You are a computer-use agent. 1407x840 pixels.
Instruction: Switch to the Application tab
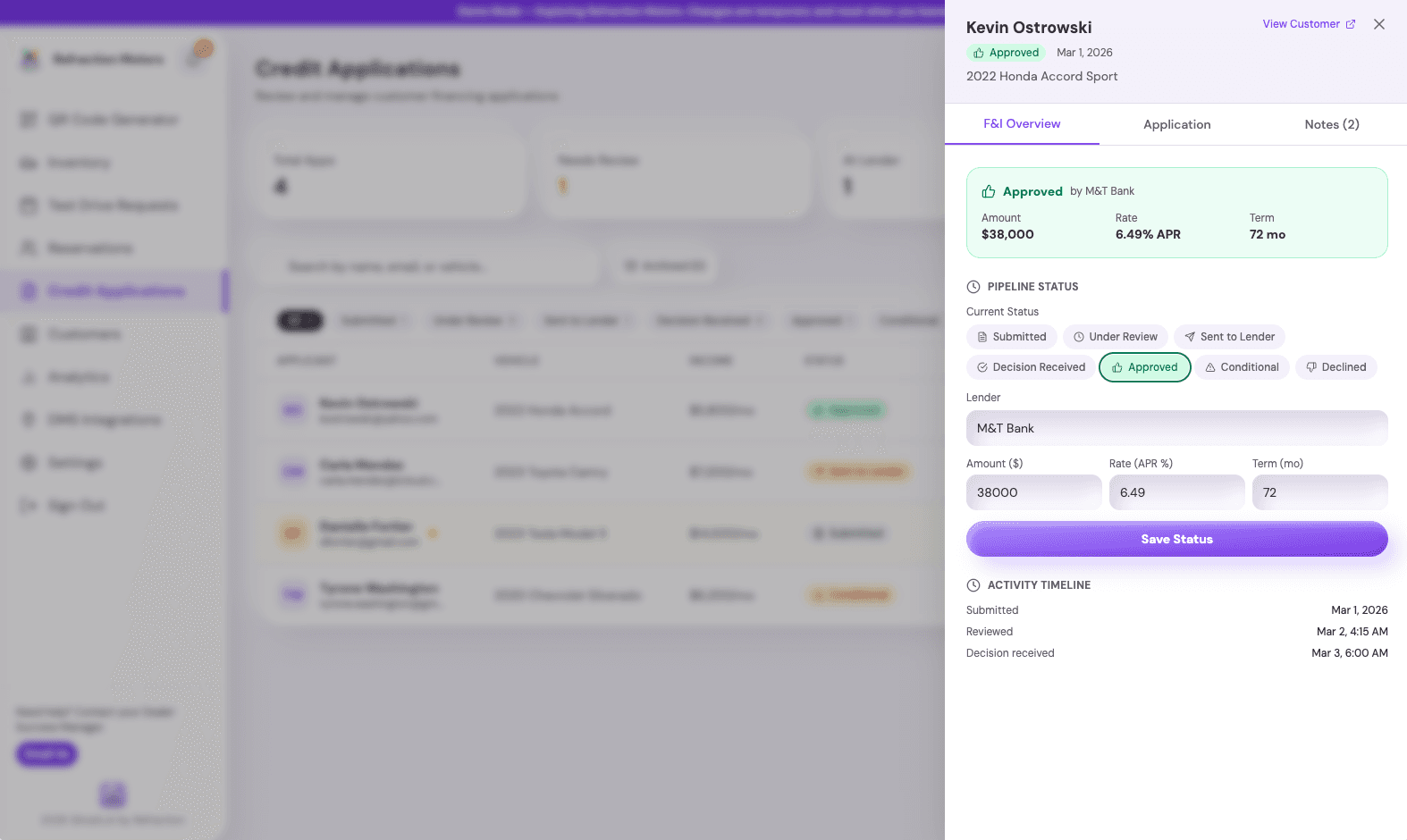(x=1176, y=124)
